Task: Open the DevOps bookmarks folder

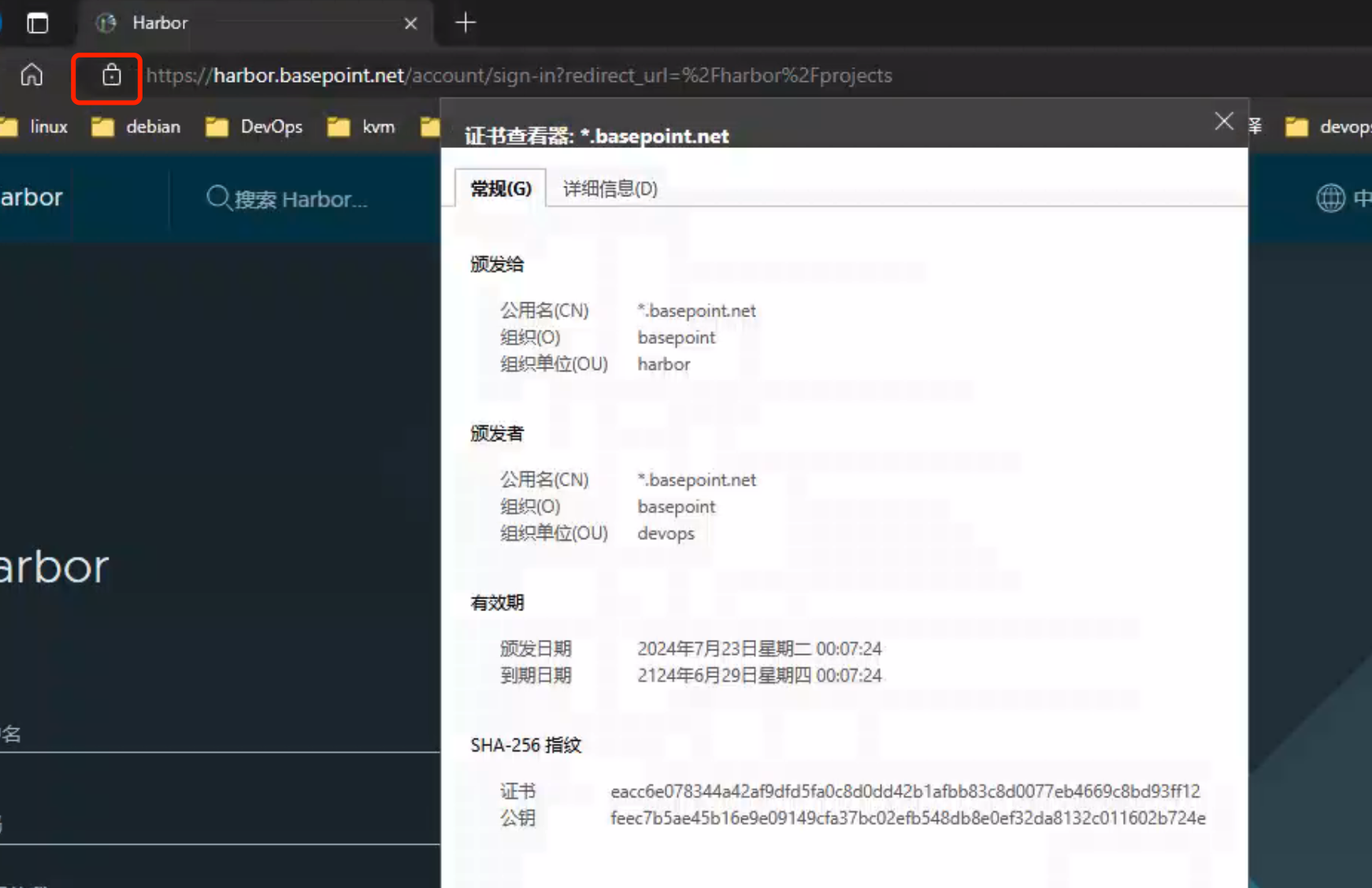Action: coord(254,127)
